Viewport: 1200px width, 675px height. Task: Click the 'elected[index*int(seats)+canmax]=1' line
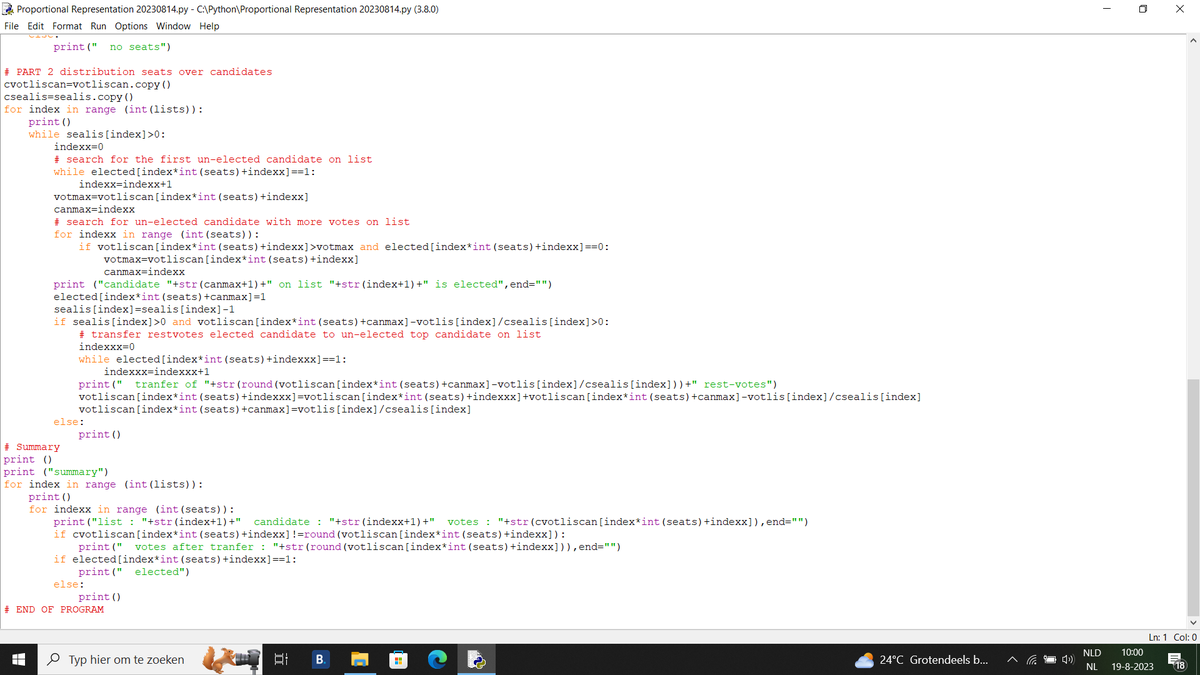(x=159, y=297)
